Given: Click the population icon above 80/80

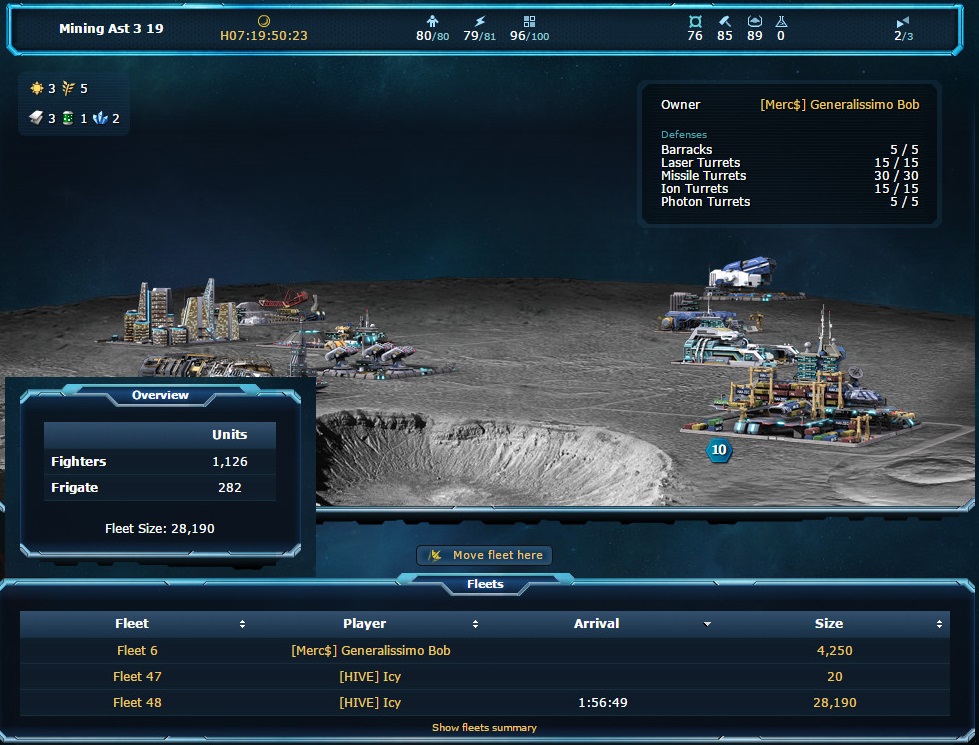Looking at the screenshot, I should [x=432, y=21].
